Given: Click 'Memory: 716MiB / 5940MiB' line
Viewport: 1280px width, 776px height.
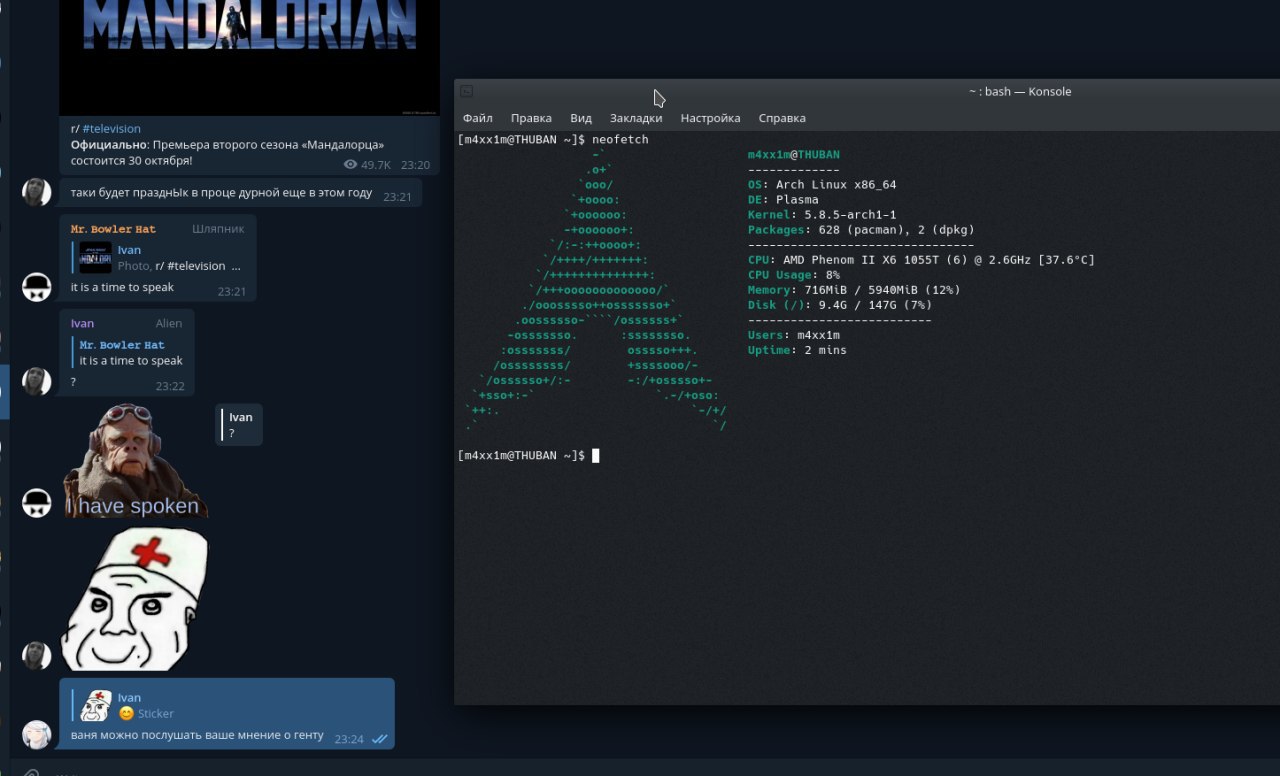Looking at the screenshot, I should (x=854, y=290).
